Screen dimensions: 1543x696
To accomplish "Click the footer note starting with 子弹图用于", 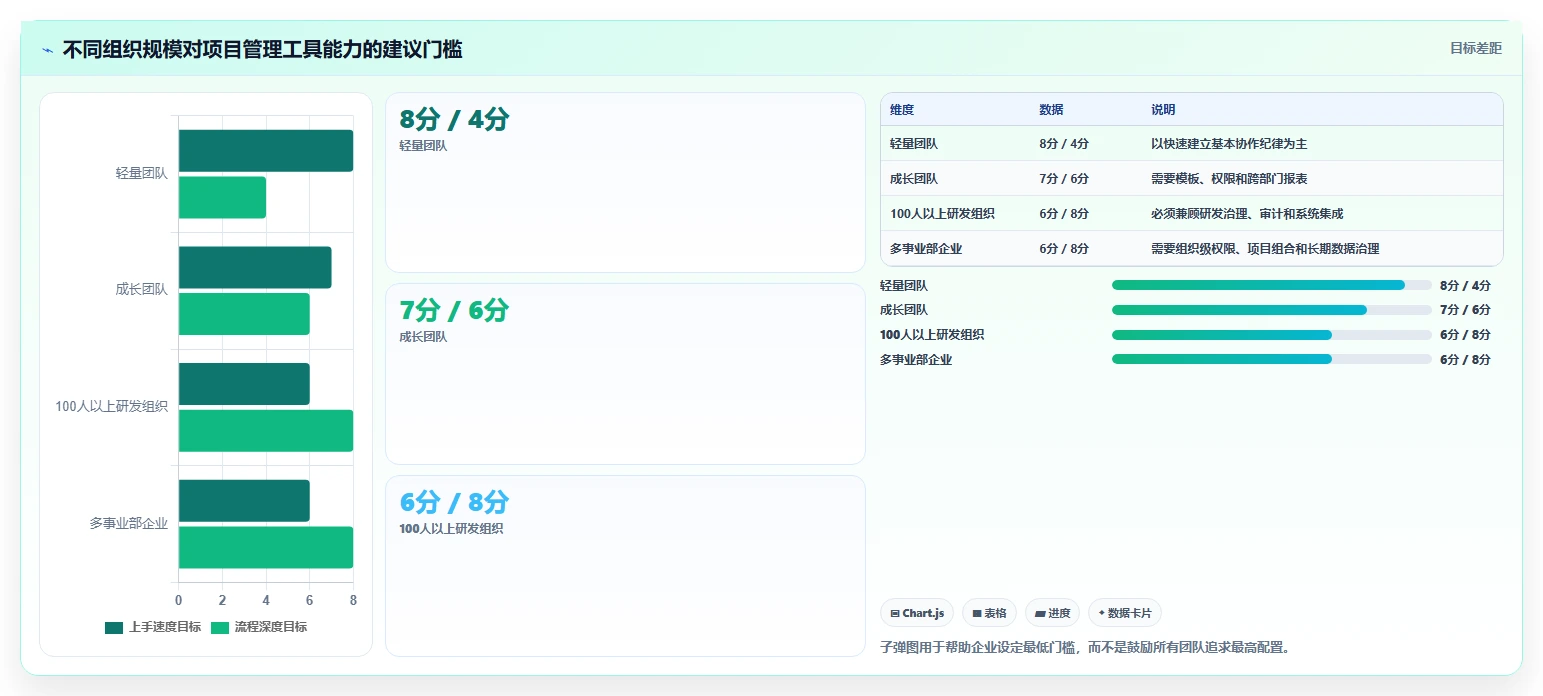I will point(1085,647).
